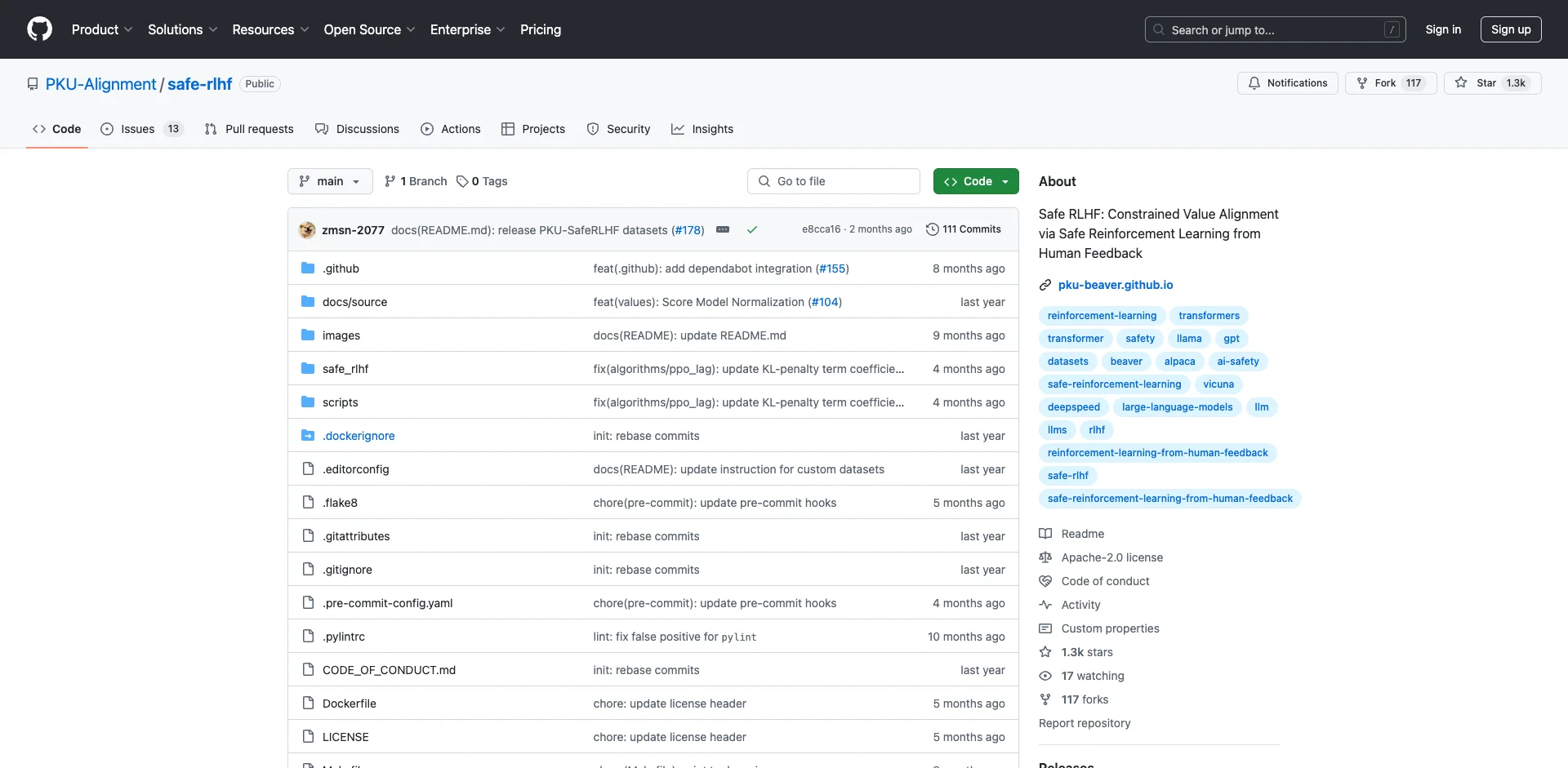
Task: Click the scripts folder icon
Action: tap(308, 402)
